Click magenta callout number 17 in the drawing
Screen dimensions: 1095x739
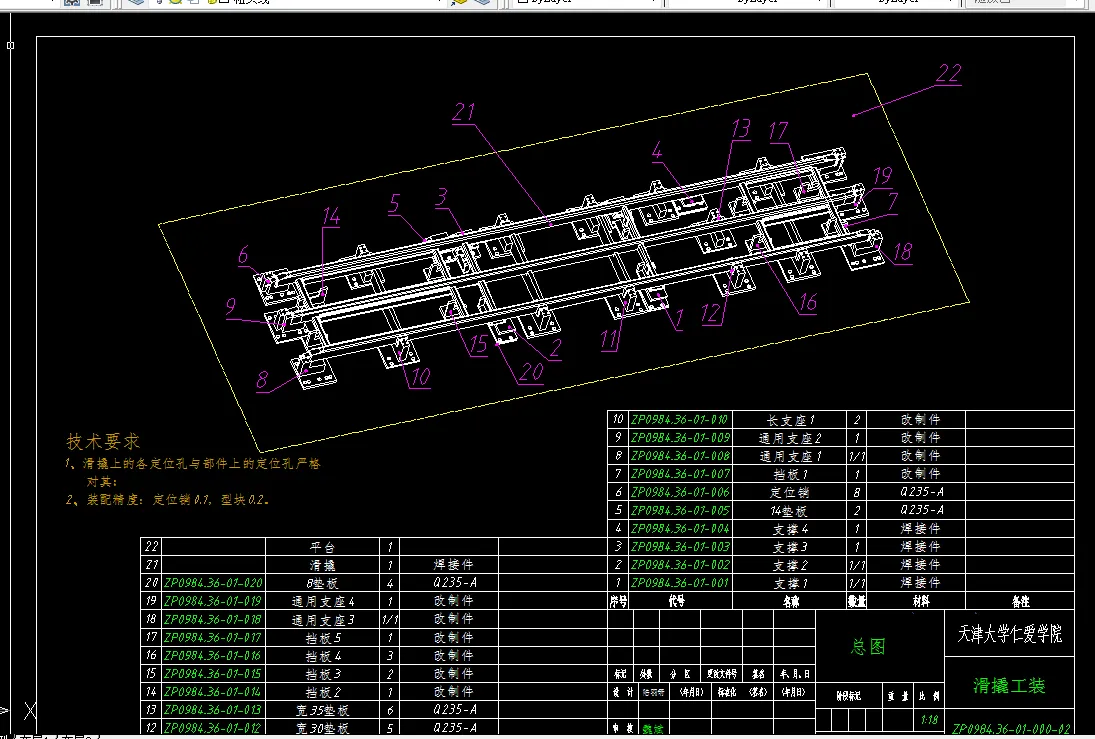tap(778, 131)
